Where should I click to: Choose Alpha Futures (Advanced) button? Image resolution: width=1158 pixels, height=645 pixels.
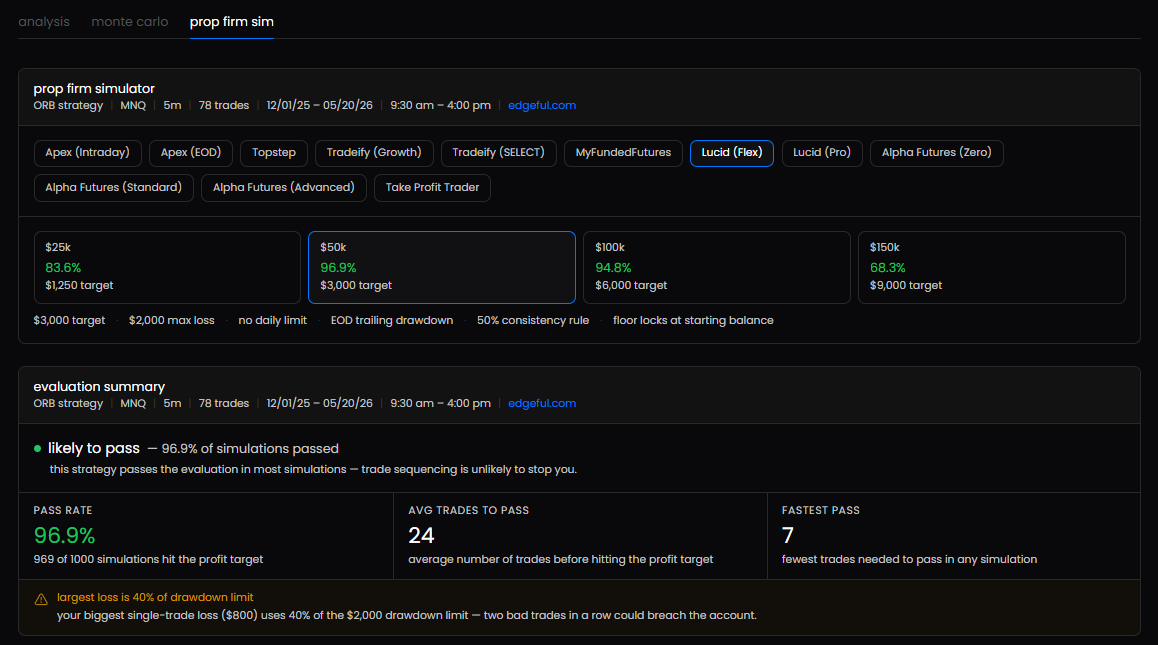coord(284,188)
